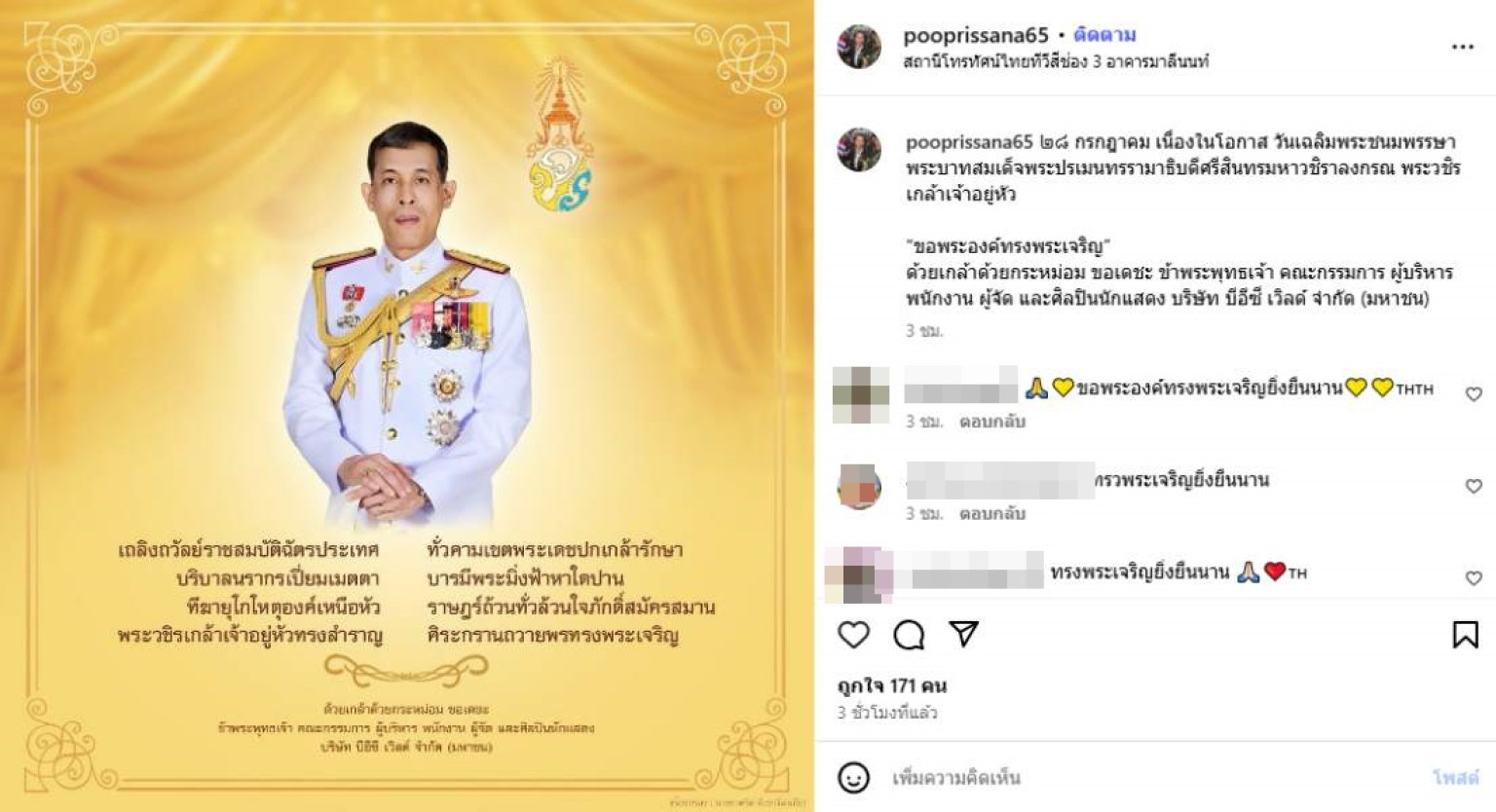The image size is (1496, 812).
Task: Click the เพิ่มความคิดเห็น comment field
Action: pos(1149,778)
